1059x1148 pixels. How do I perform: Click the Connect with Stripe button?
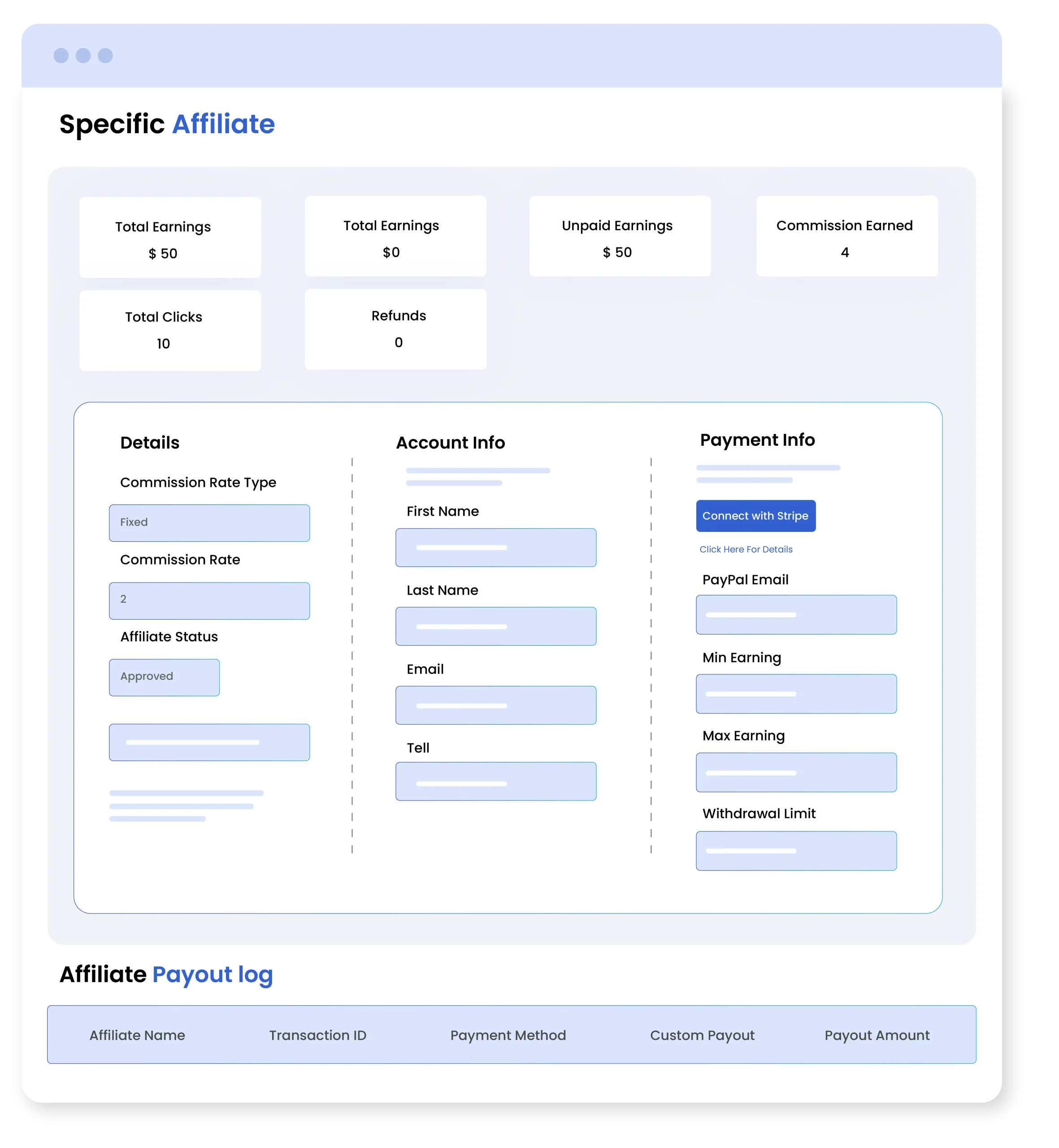[x=755, y=516]
